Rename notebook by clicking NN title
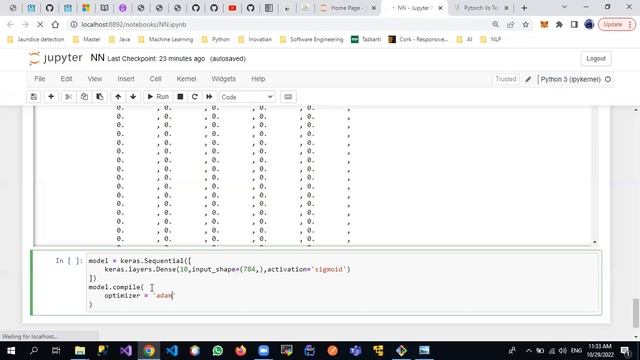The height and width of the screenshot is (360, 640). (x=97, y=58)
